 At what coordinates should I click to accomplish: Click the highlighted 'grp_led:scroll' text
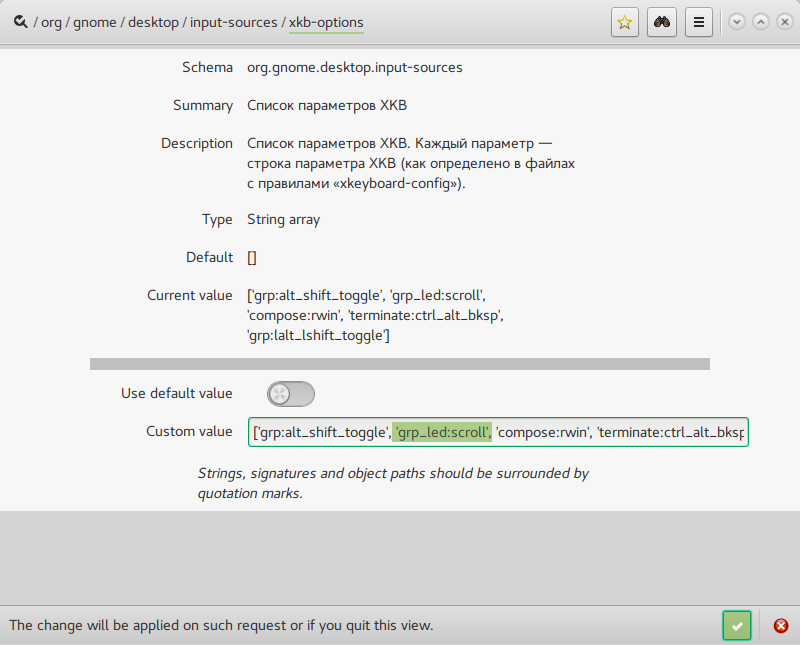click(x=442, y=432)
